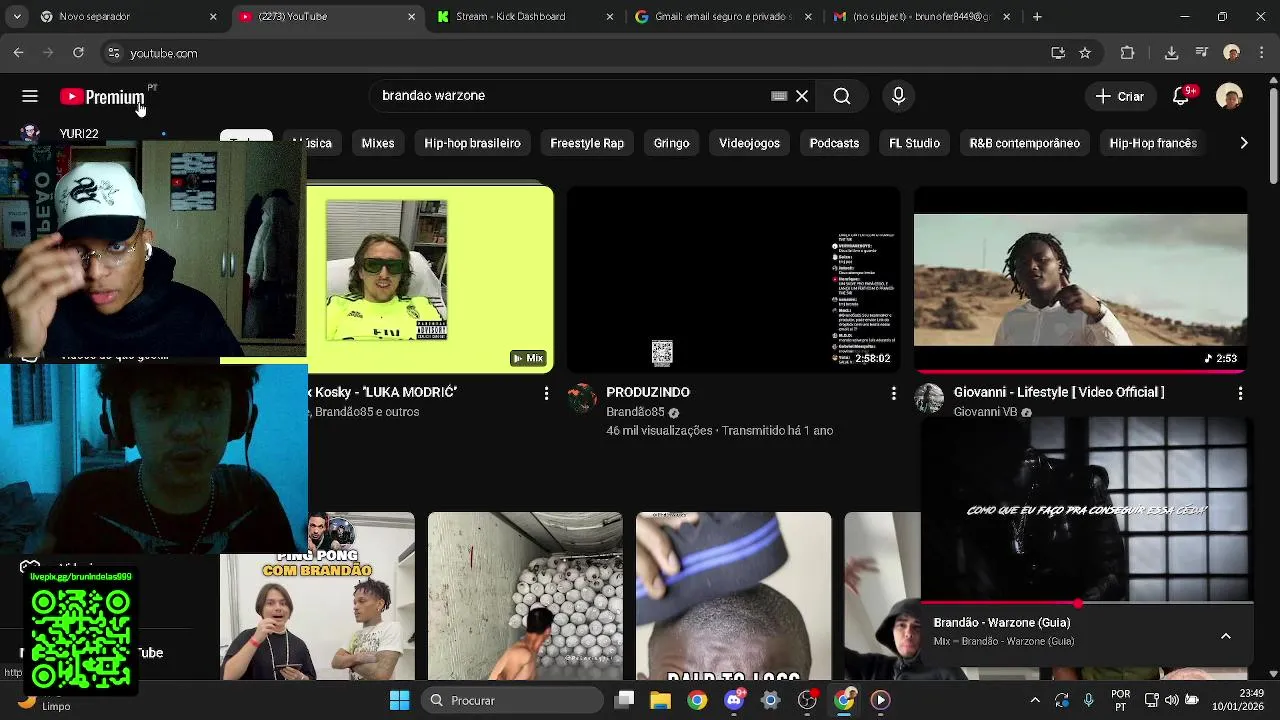Open the YouTube account avatar menu
The image size is (1280, 720).
[x=1229, y=96]
